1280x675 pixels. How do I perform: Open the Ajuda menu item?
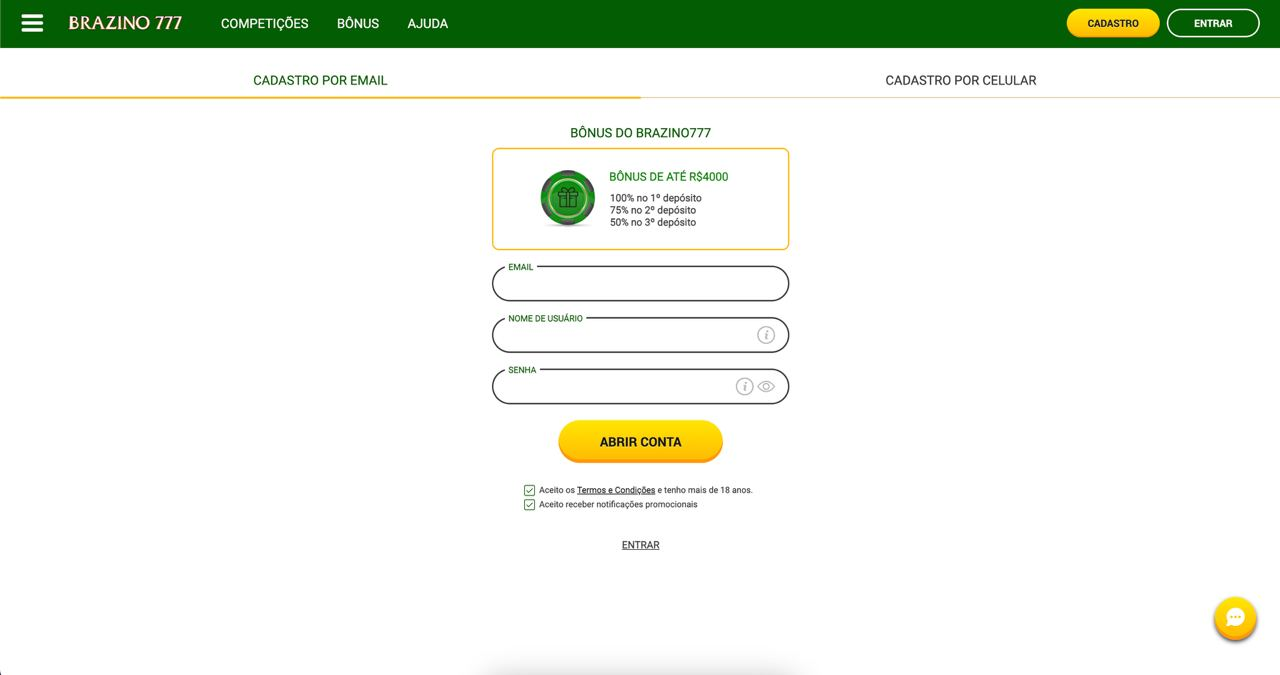pos(428,23)
